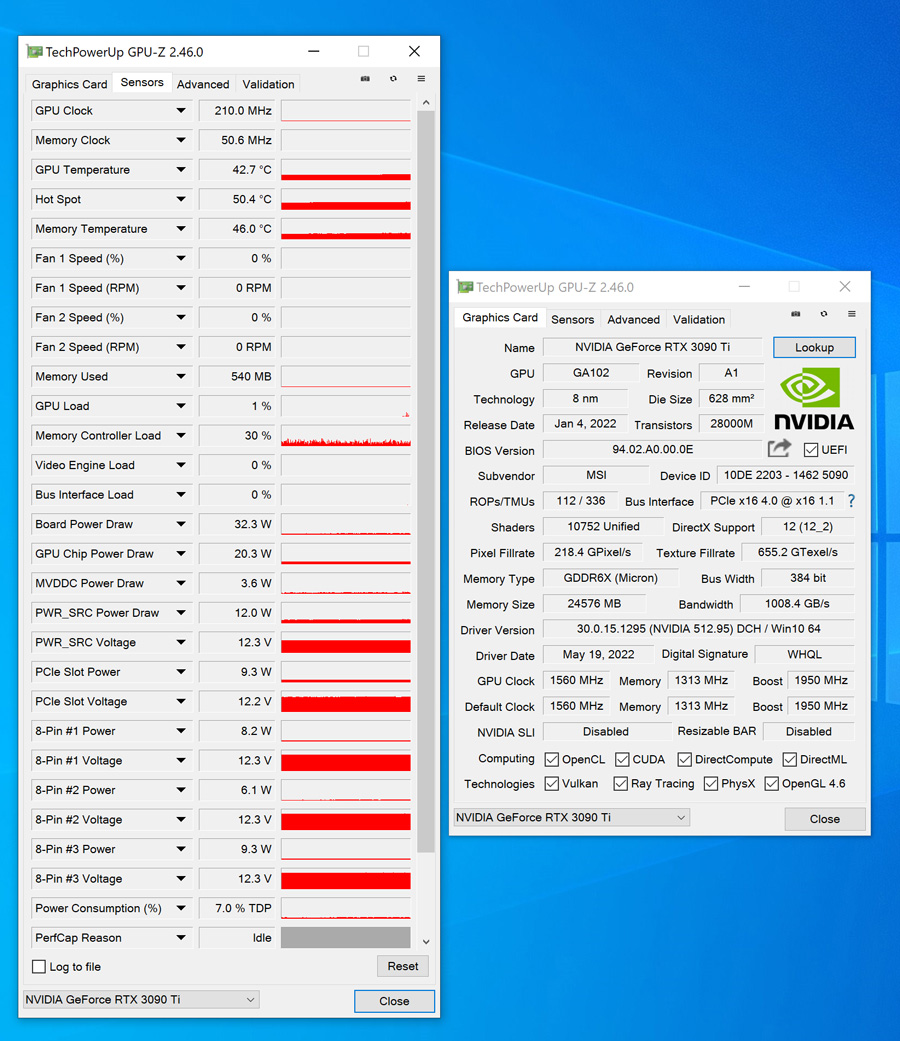This screenshot has height=1041, width=900.
Task: Click the GPU Temperature history graph
Action: coord(346,170)
